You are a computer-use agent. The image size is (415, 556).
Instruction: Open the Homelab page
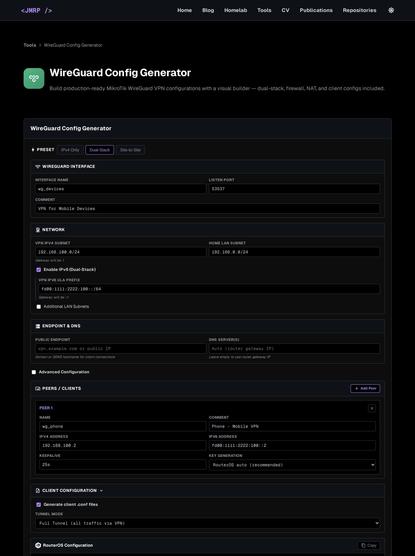[x=236, y=10]
